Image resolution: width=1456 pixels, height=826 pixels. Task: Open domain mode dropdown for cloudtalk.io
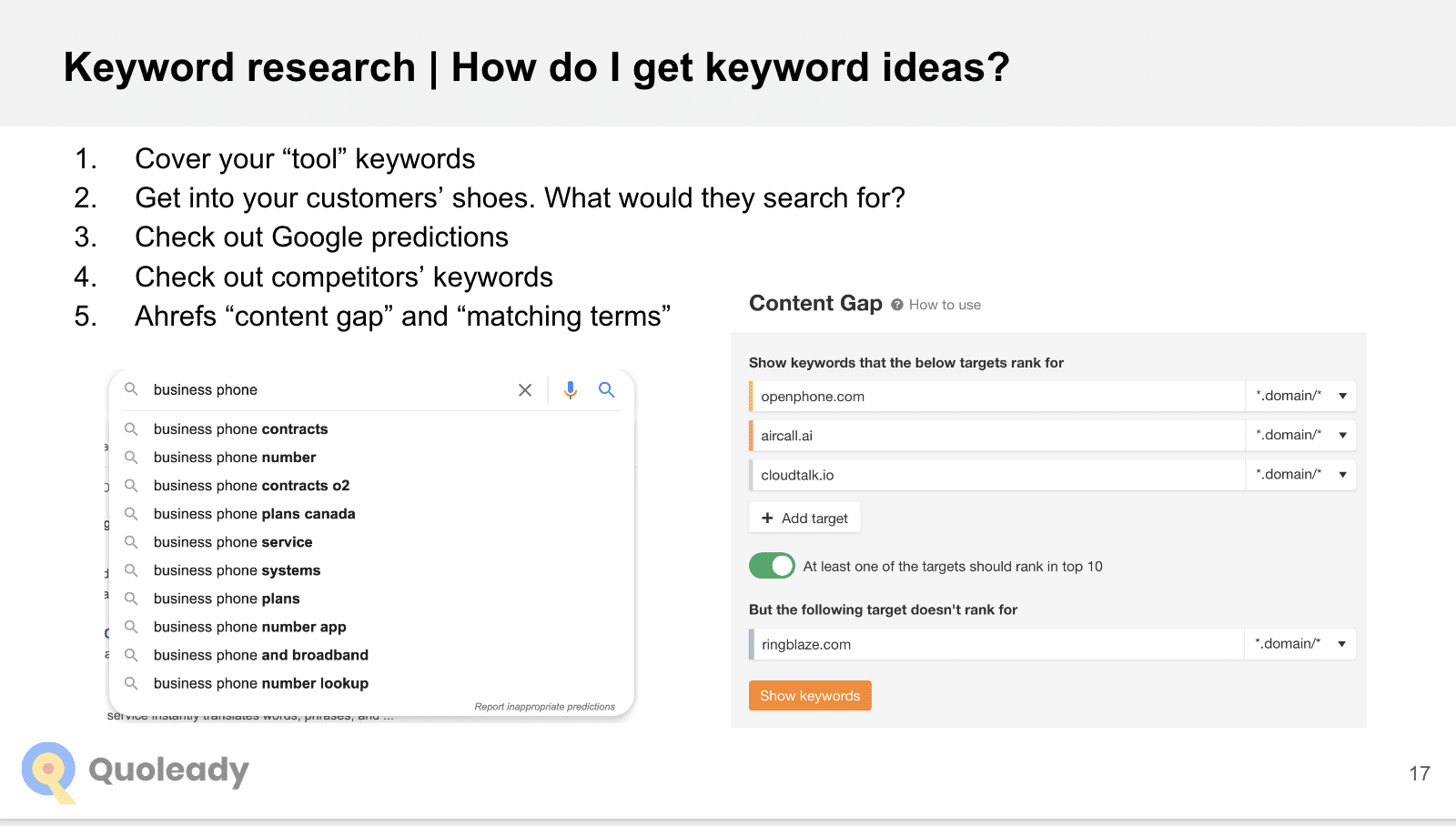1300,474
